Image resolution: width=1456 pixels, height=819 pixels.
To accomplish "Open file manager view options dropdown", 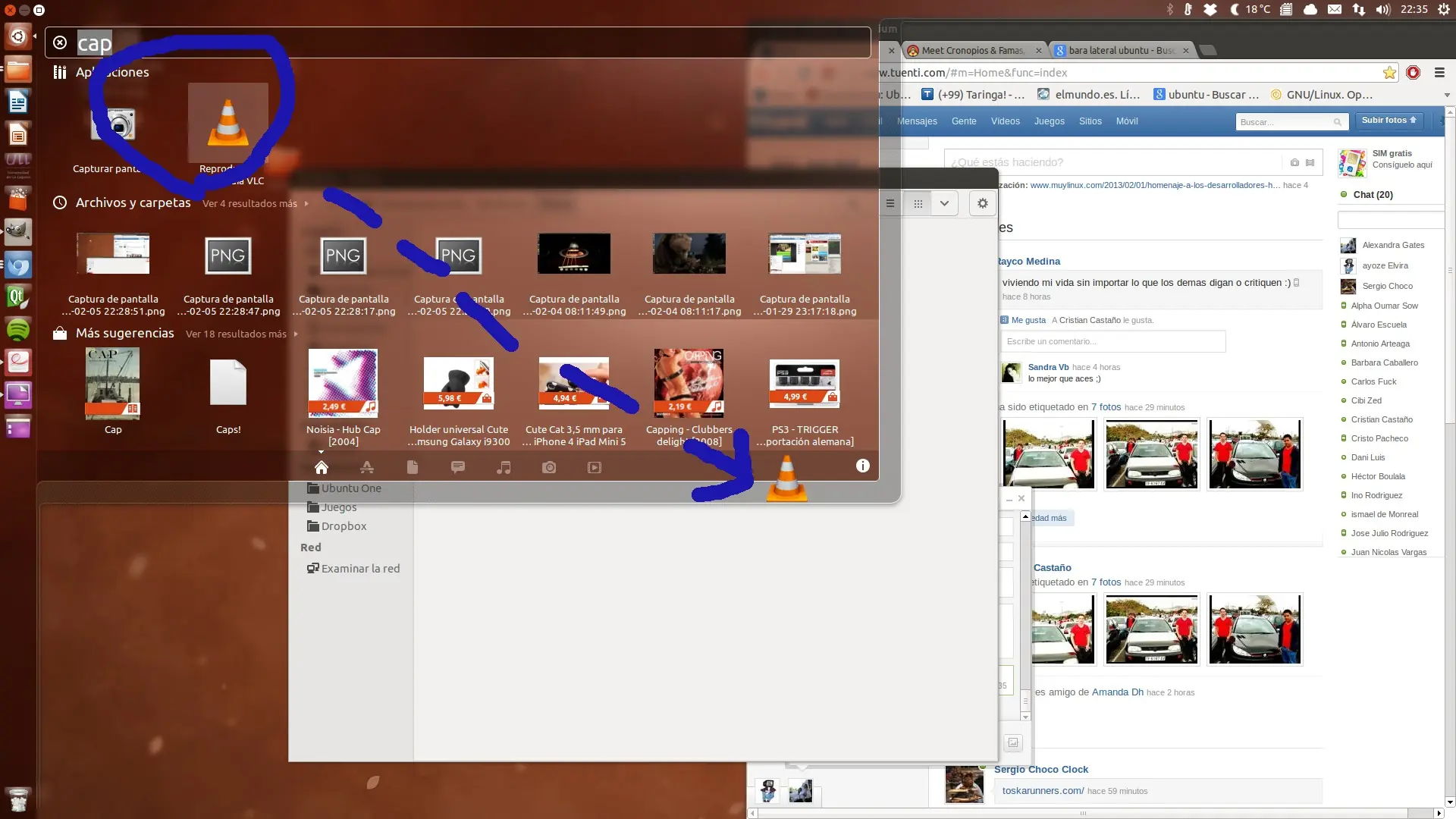I will [944, 203].
